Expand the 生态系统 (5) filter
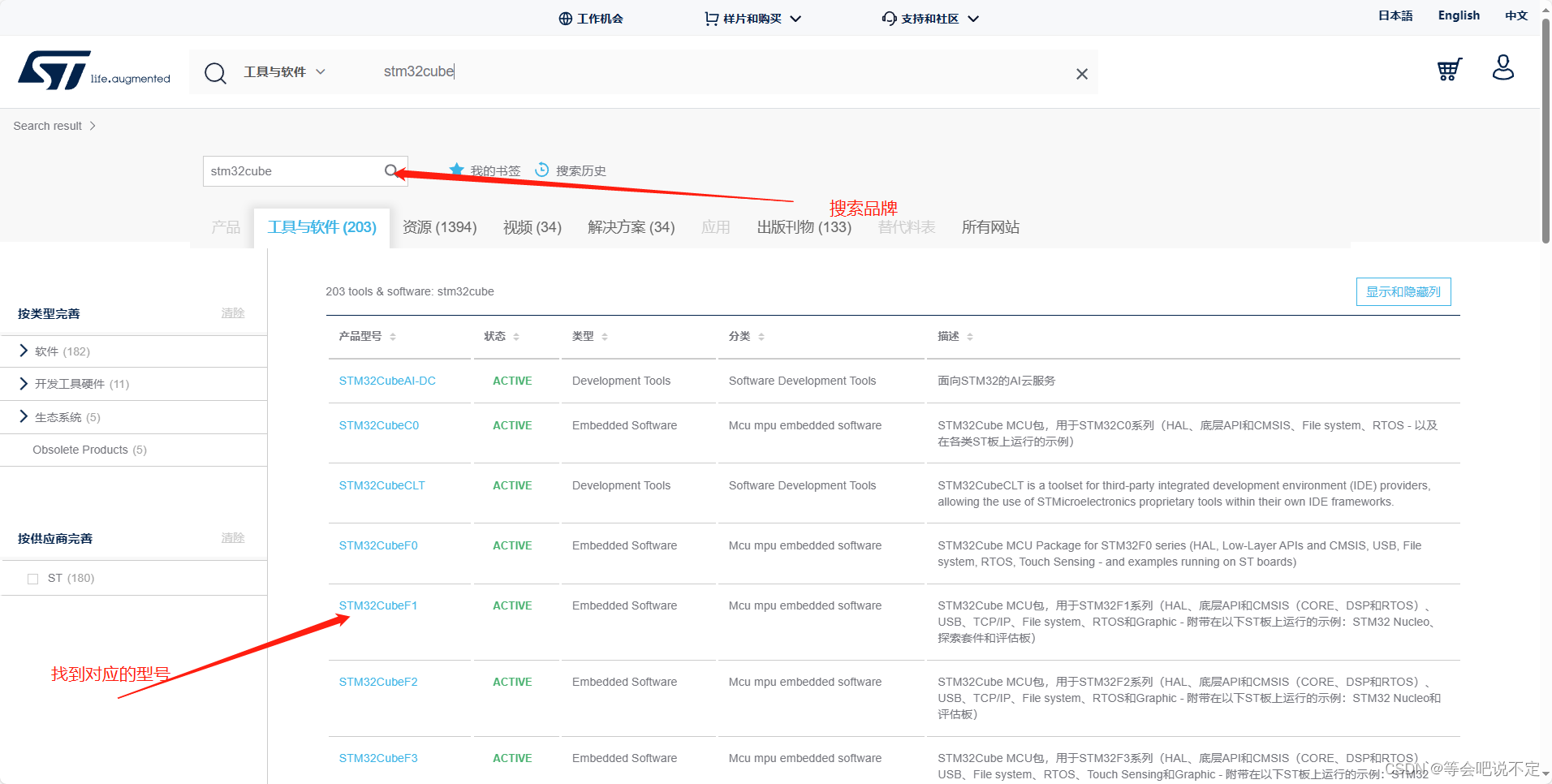 [24, 416]
